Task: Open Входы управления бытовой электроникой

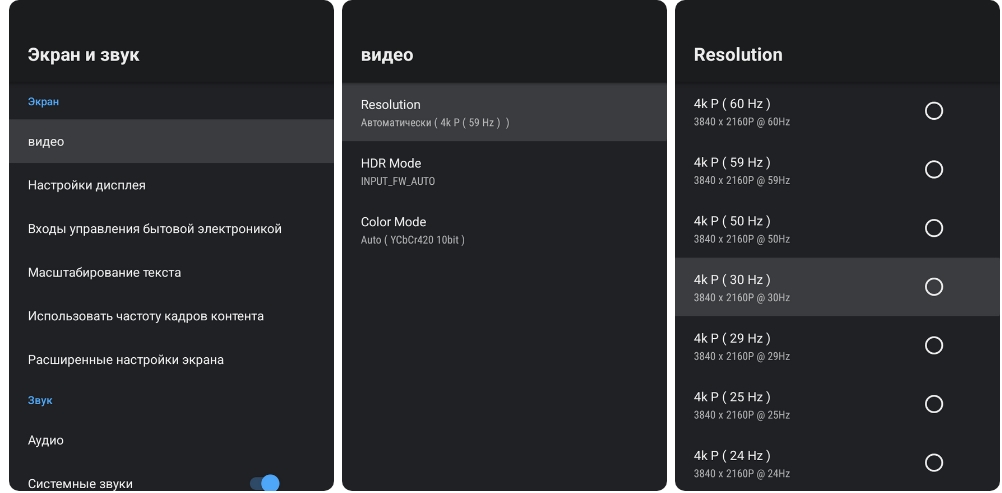Action: (171, 229)
